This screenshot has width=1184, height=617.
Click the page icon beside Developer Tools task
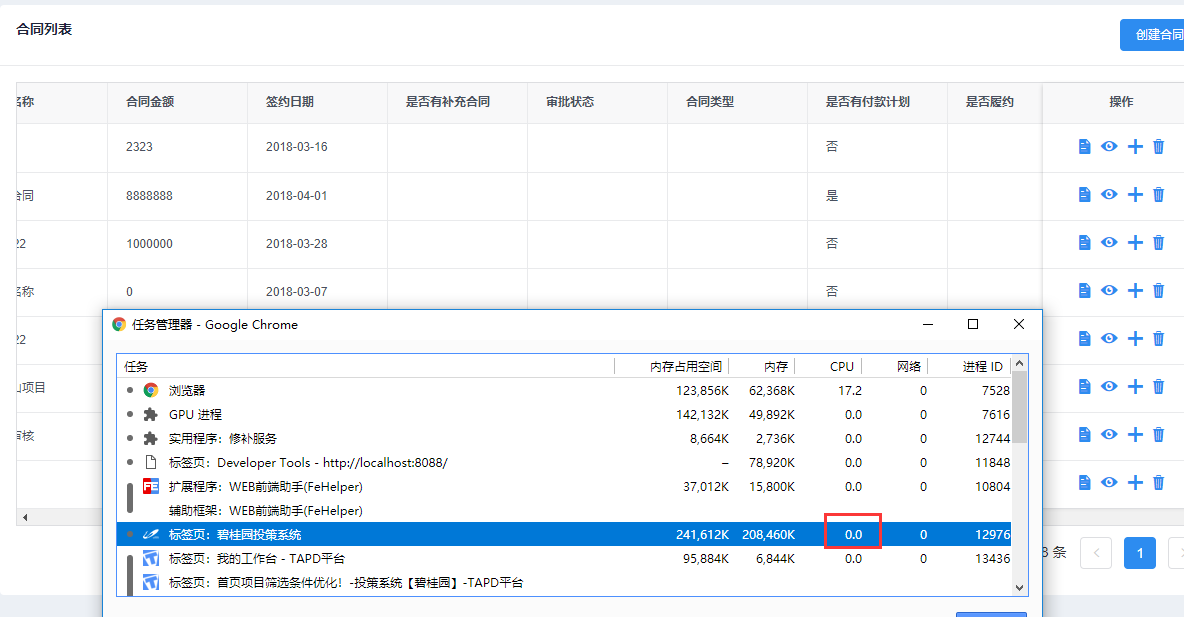pos(150,462)
